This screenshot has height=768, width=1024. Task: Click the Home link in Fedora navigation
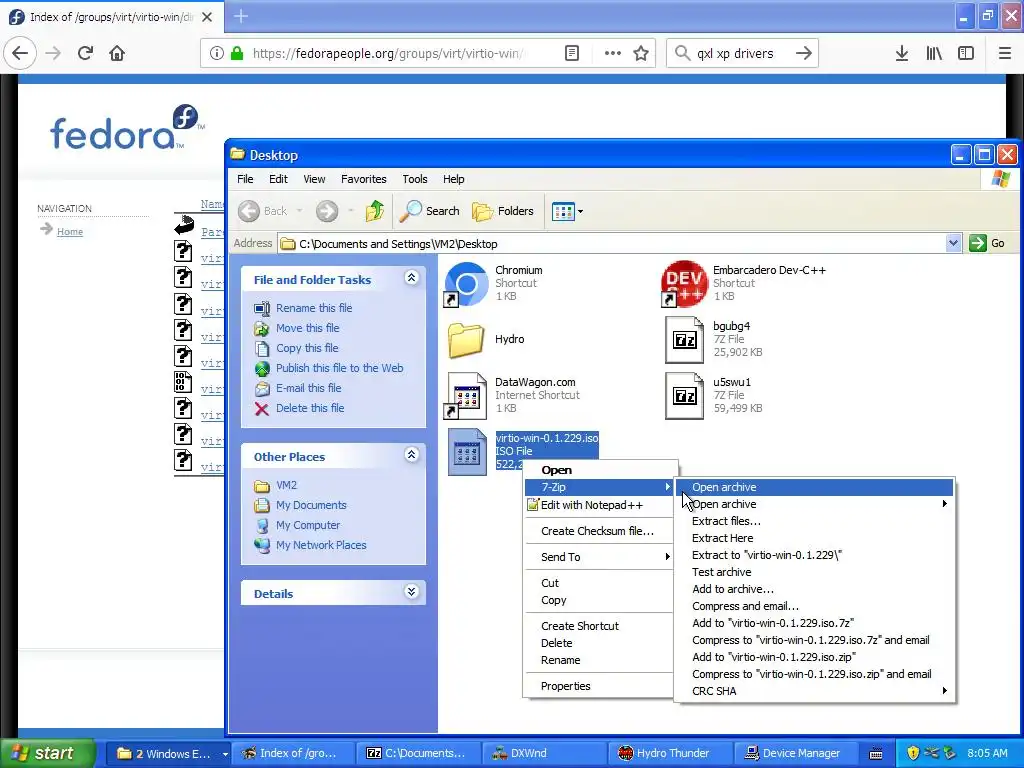pyautogui.click(x=69, y=232)
